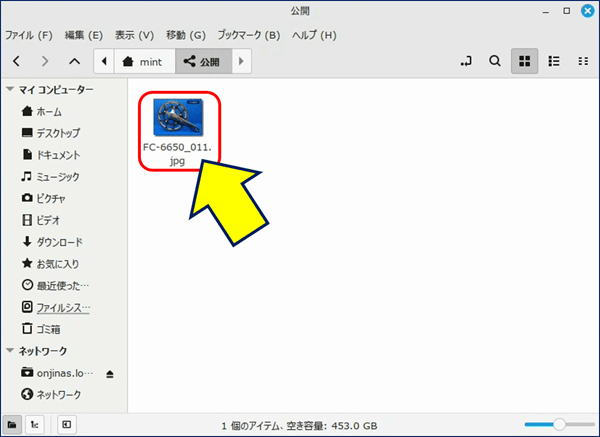The image size is (600, 437).
Task: Click the FC-6650_011.jpg file name
Action: [177, 154]
